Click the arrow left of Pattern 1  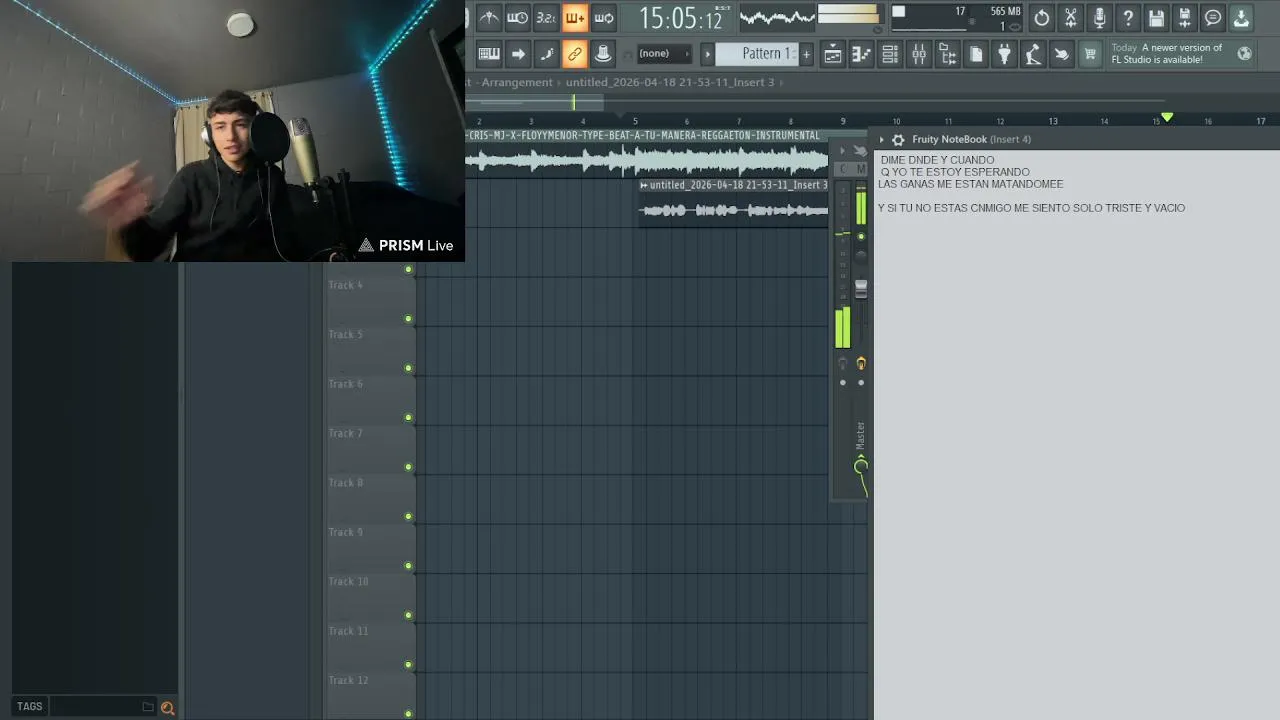pyautogui.click(x=707, y=53)
